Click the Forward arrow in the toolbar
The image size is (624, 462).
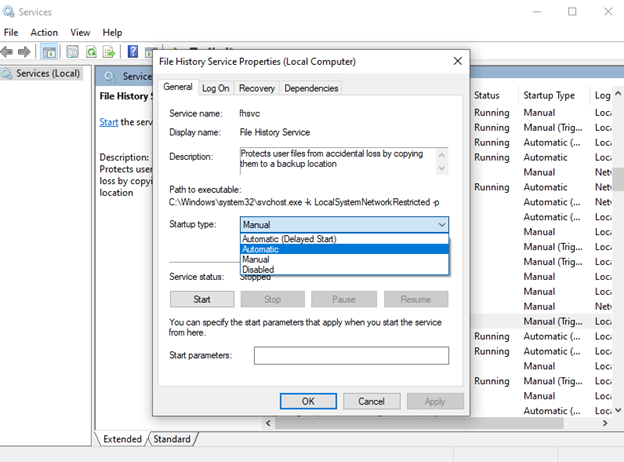pos(24,52)
